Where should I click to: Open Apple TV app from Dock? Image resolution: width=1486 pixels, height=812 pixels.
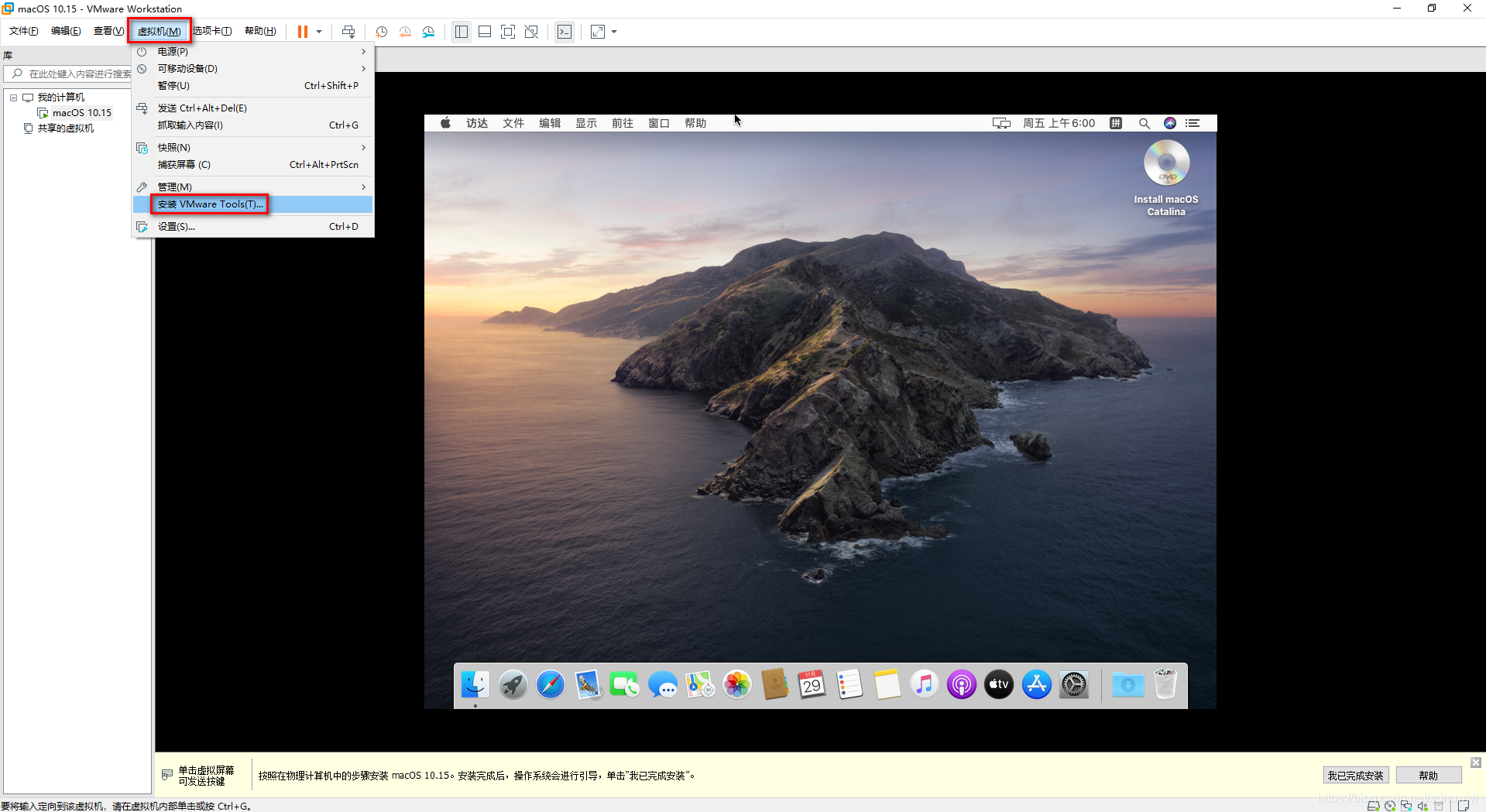[x=999, y=685]
